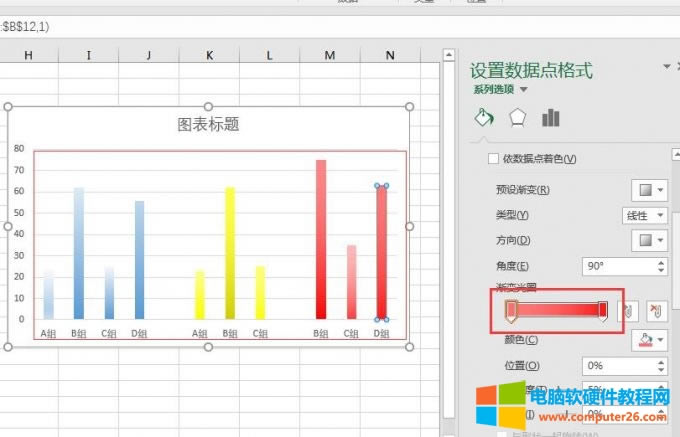Click the remove gradient stop icon
Image resolution: width=680 pixels, height=437 pixels.
655,312
